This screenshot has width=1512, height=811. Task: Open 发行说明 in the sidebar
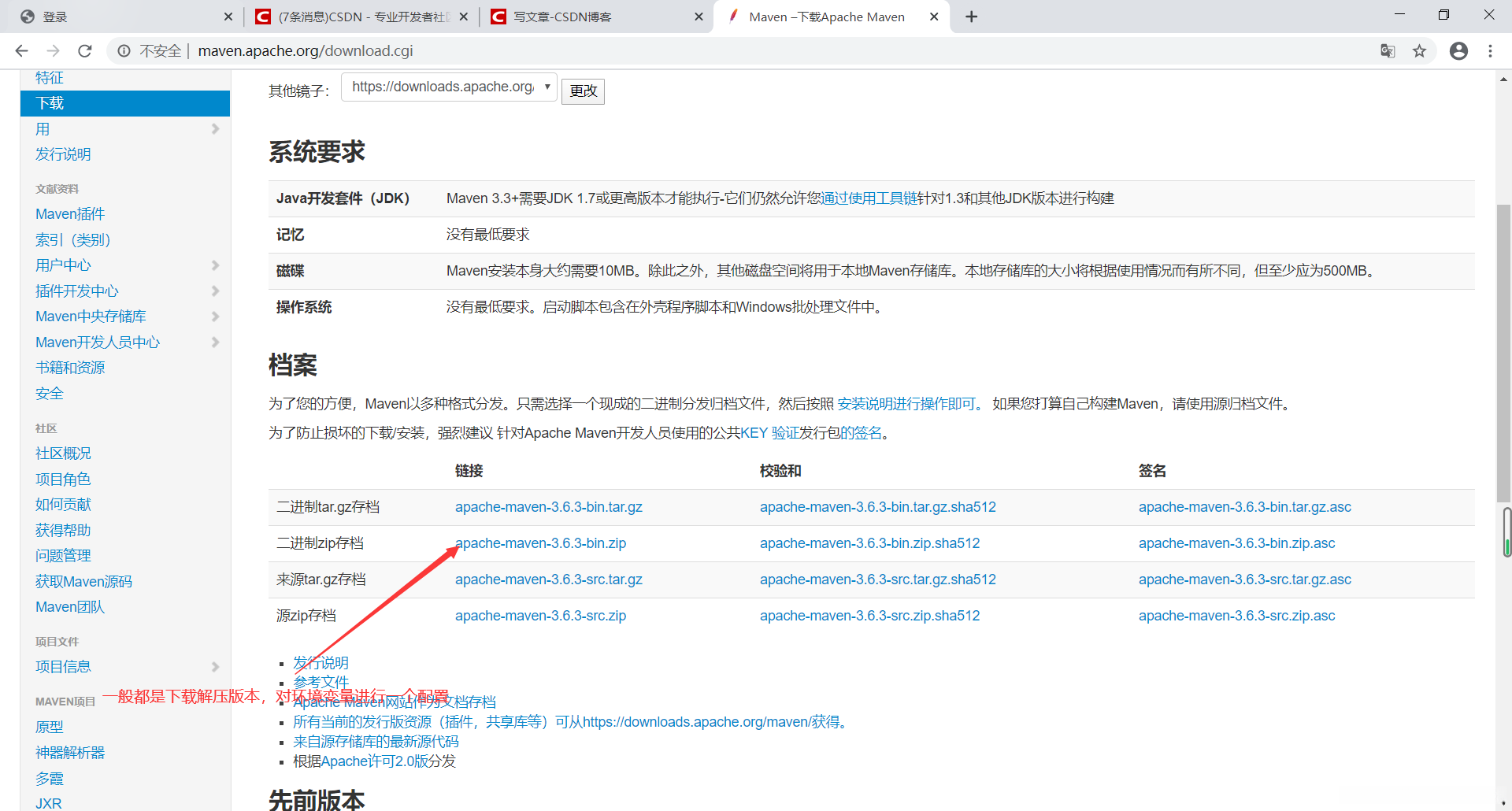tap(63, 154)
